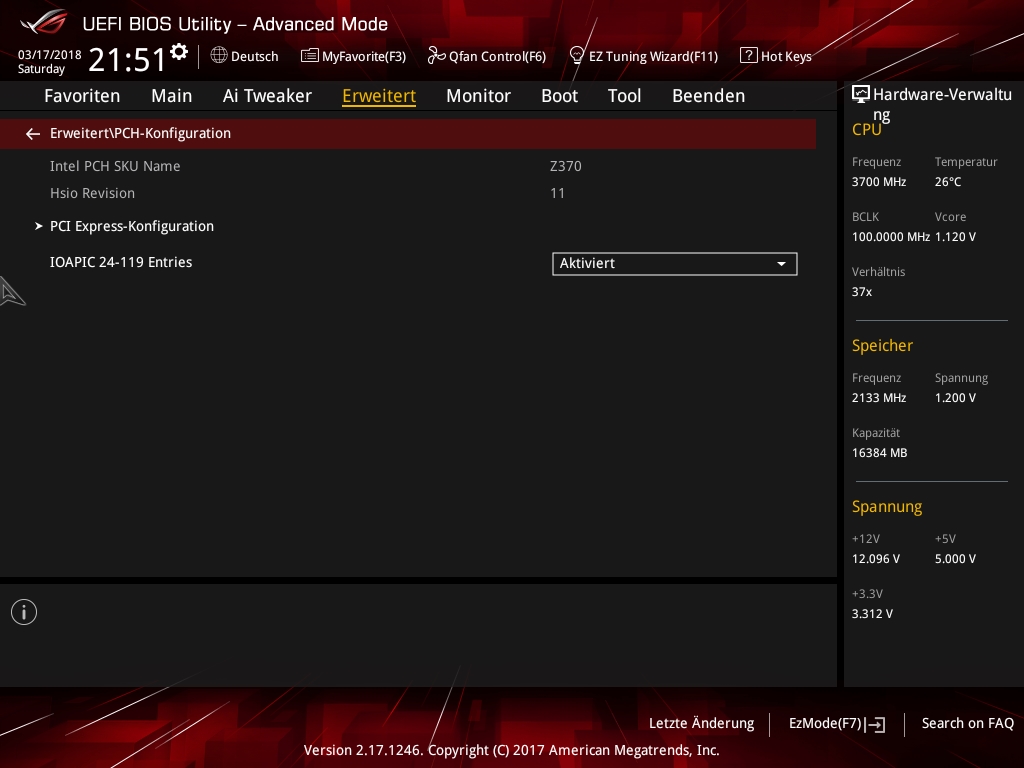Click the date 03/17/2018

click(50, 55)
